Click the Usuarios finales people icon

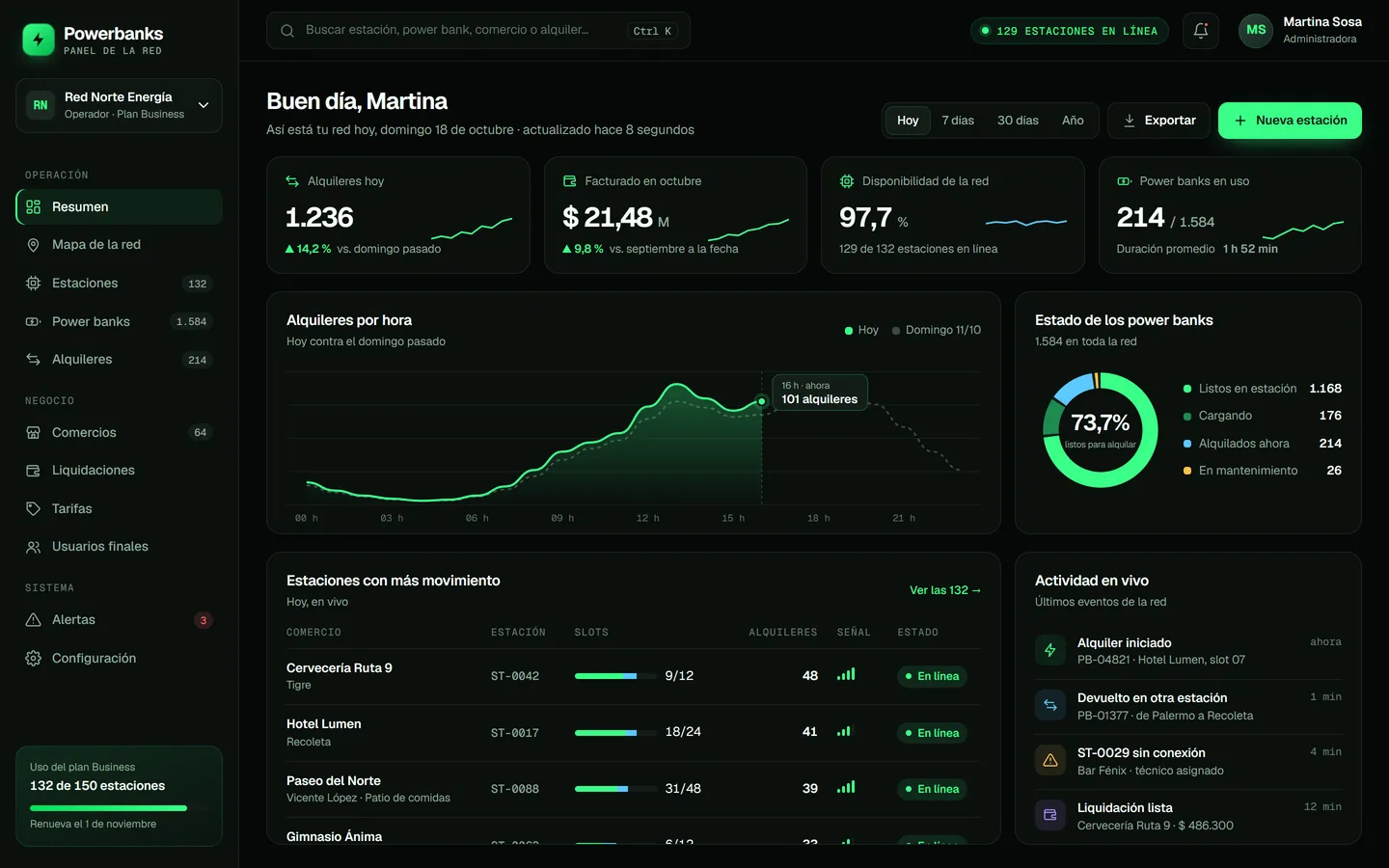click(33, 547)
